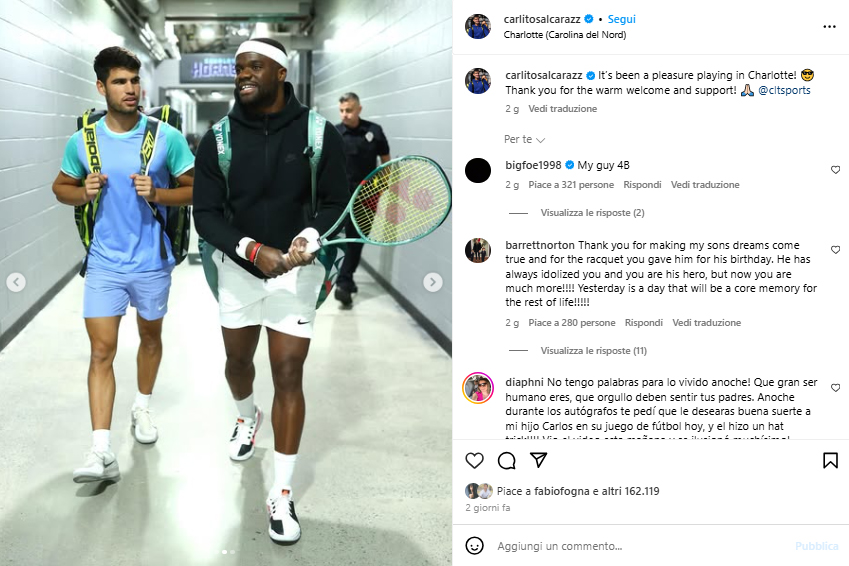Click the Charlotte (Carolina del Nord) location
Screen dimensions: 849x566
coord(565,35)
